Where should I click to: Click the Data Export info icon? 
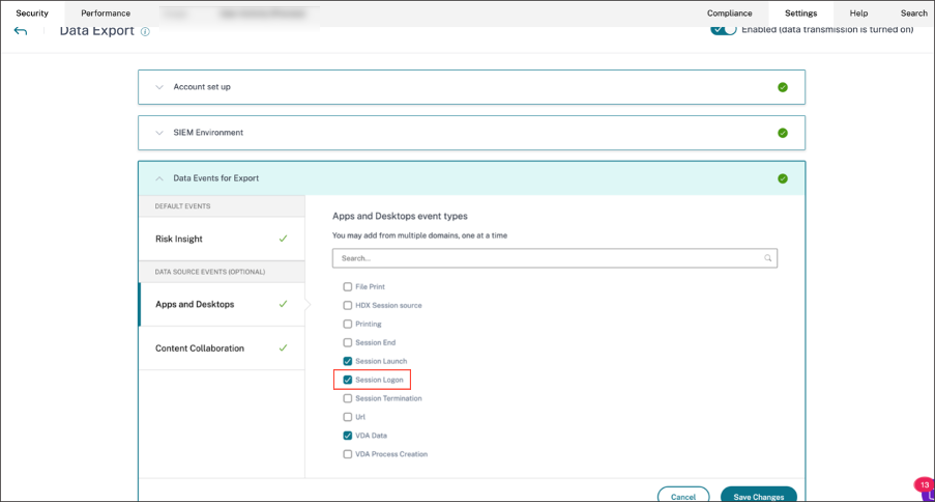145,32
